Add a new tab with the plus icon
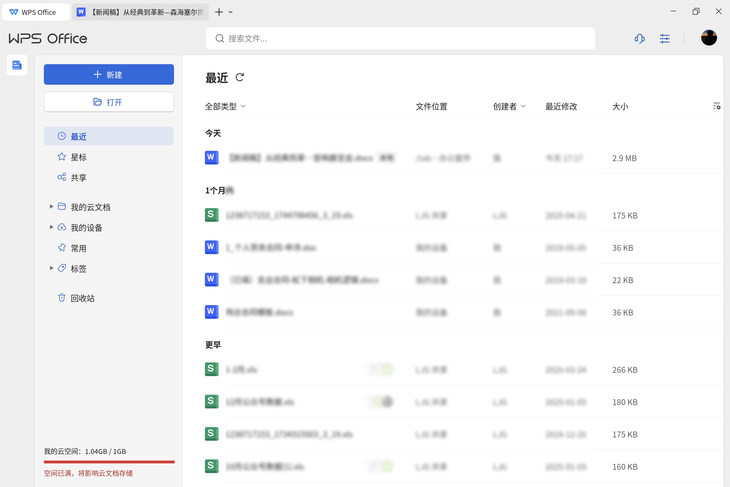The height and width of the screenshot is (487, 730). (219, 12)
